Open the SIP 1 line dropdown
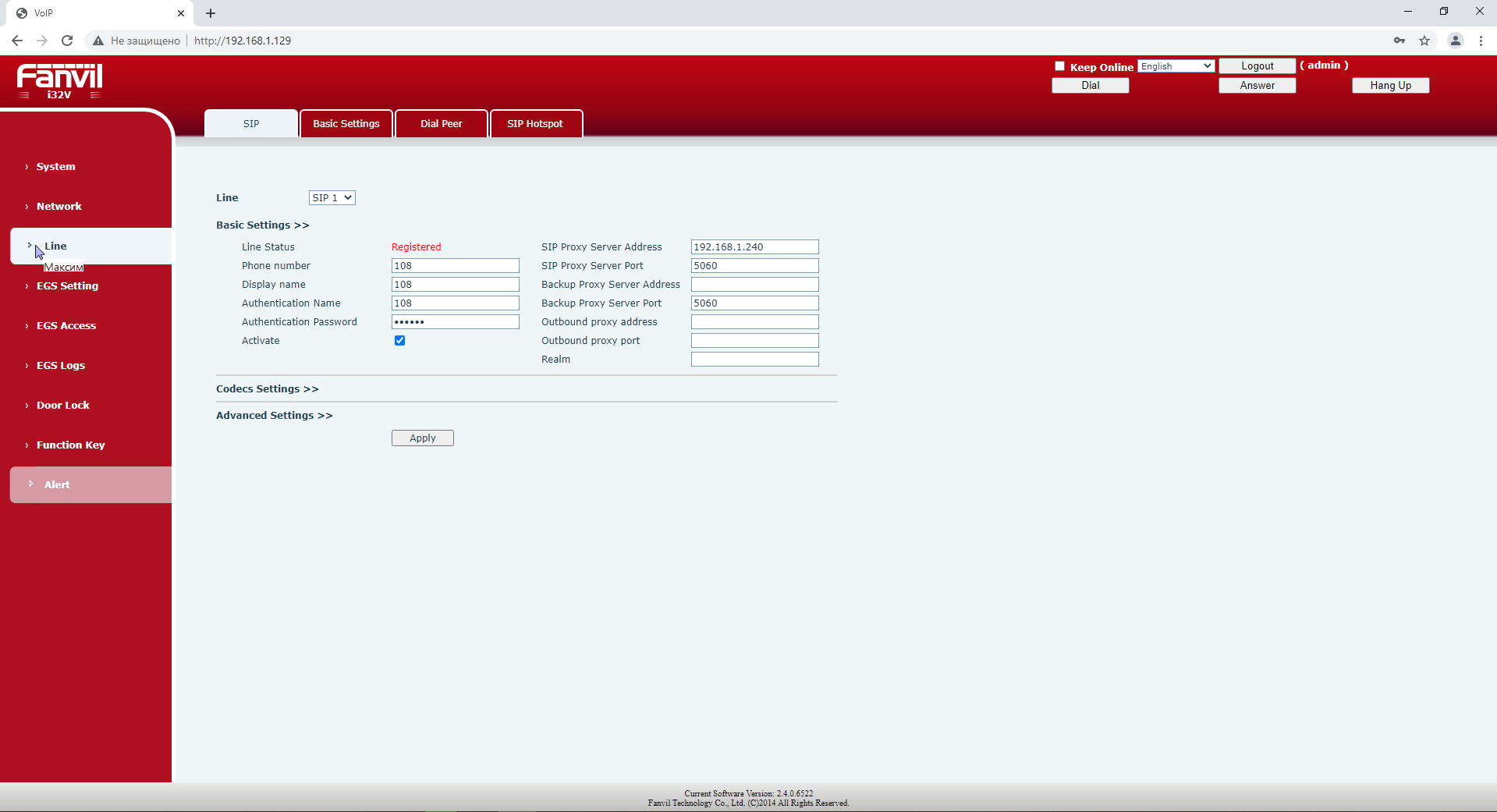The height and width of the screenshot is (812, 1497). [x=332, y=198]
